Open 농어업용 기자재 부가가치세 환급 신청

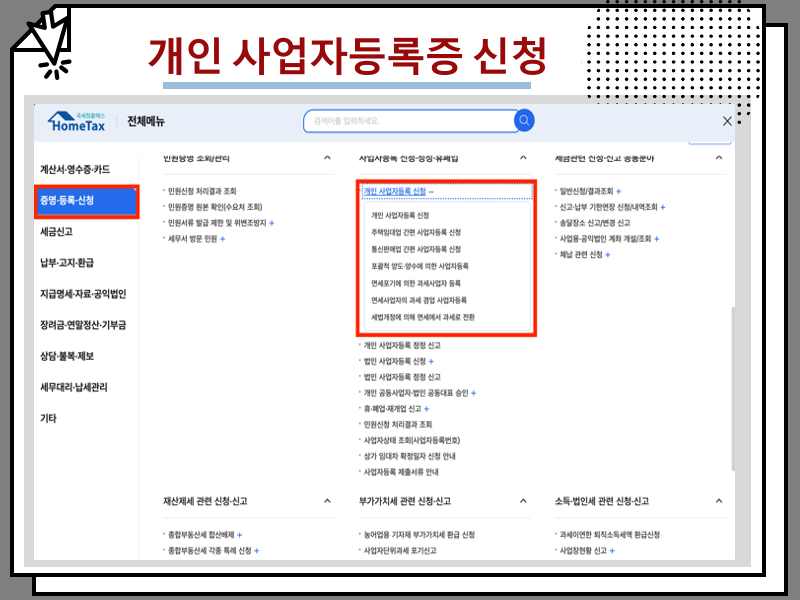point(419,535)
